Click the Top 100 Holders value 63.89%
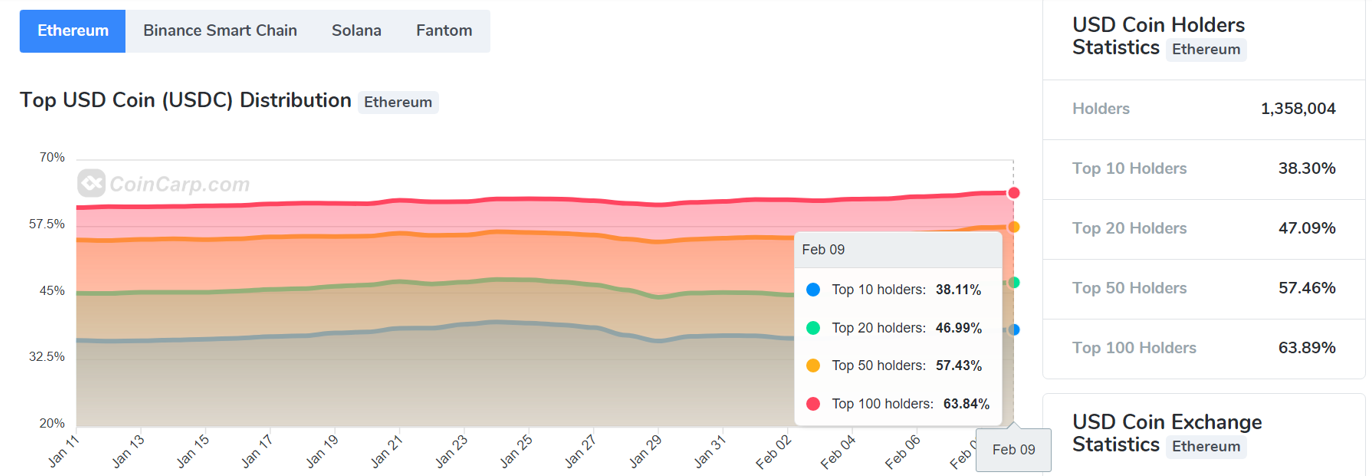Image resolution: width=1372 pixels, height=476 pixels. (1307, 348)
